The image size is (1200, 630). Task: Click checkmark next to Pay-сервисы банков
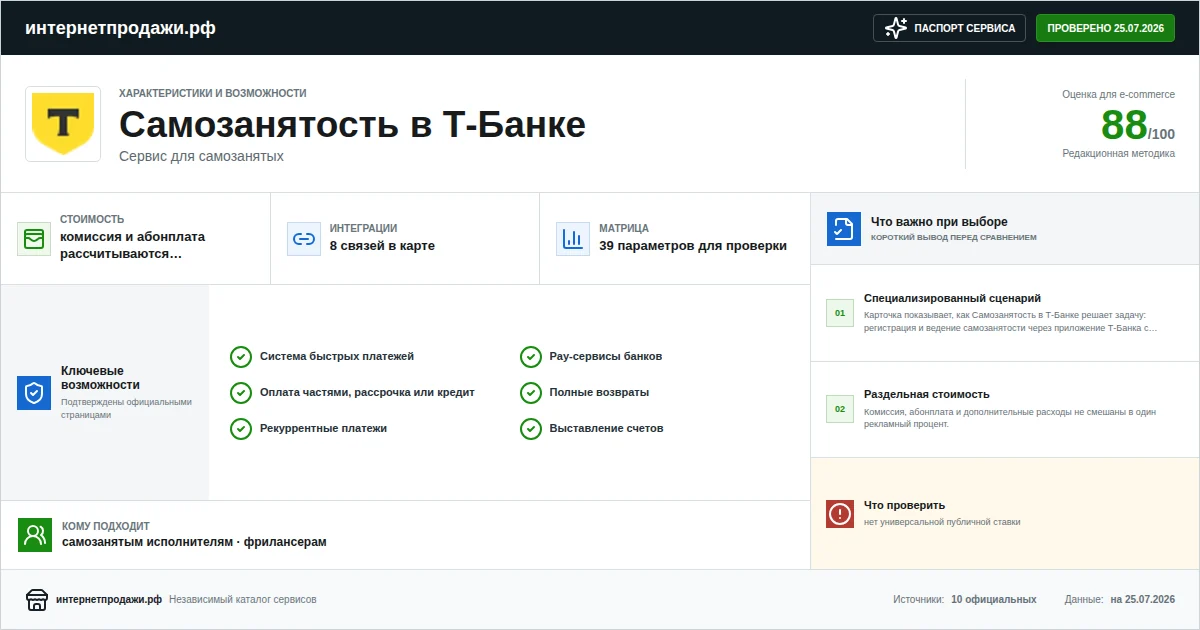[x=531, y=357]
